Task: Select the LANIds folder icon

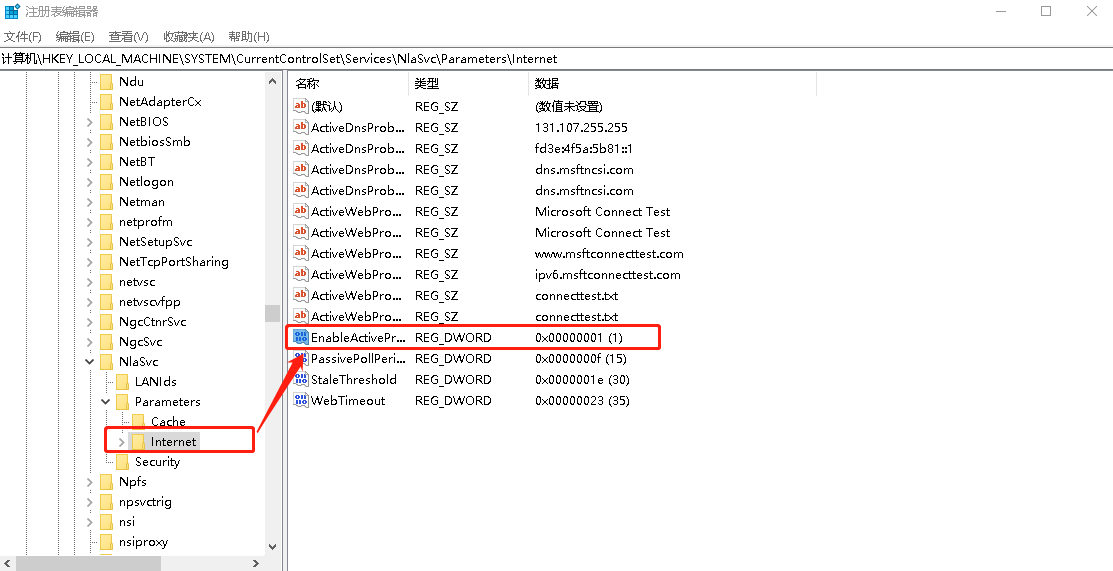Action: click(122, 381)
